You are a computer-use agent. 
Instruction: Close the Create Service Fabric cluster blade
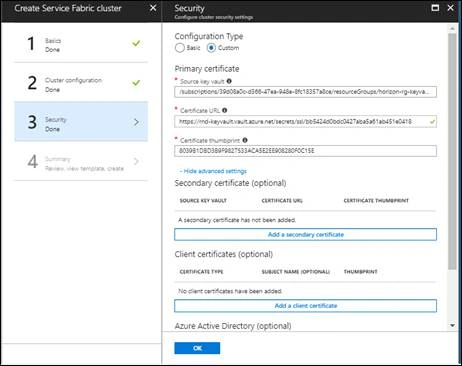click(x=153, y=8)
